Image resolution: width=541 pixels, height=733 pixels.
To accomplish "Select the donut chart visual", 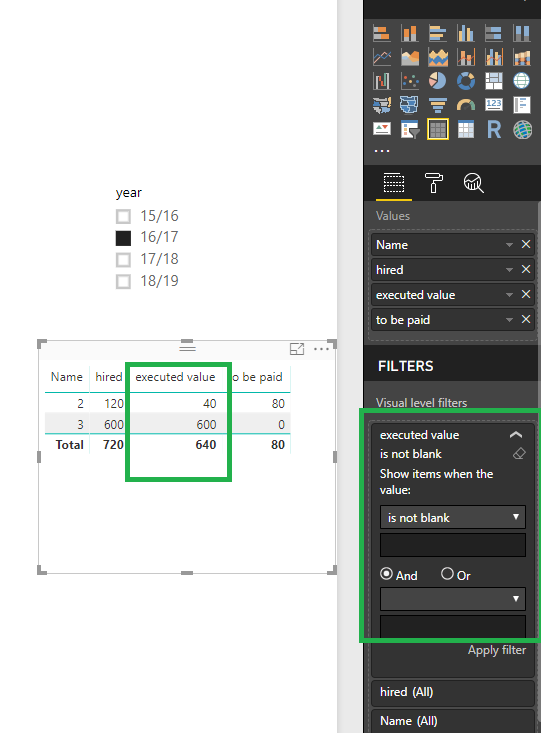I will 466,81.
